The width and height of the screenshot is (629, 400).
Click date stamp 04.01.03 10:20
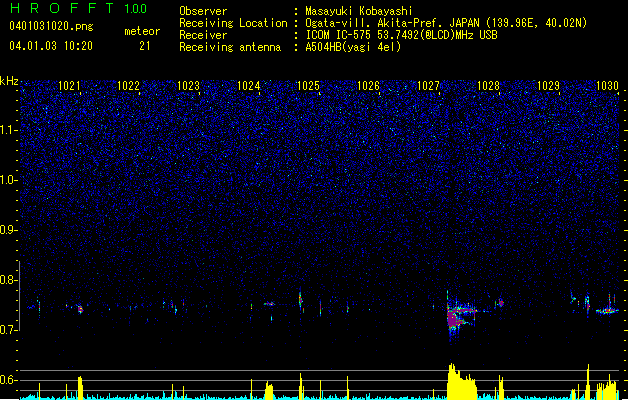(x=51, y=46)
